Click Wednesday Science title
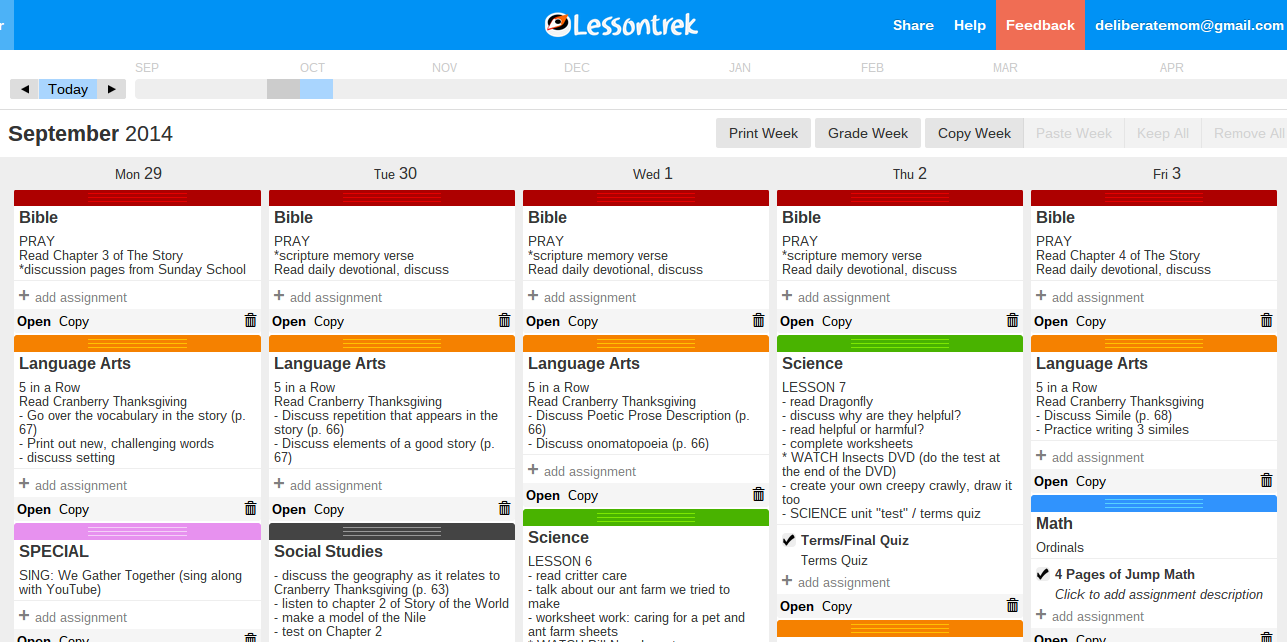Viewport: 1287px width, 642px height. tap(558, 537)
